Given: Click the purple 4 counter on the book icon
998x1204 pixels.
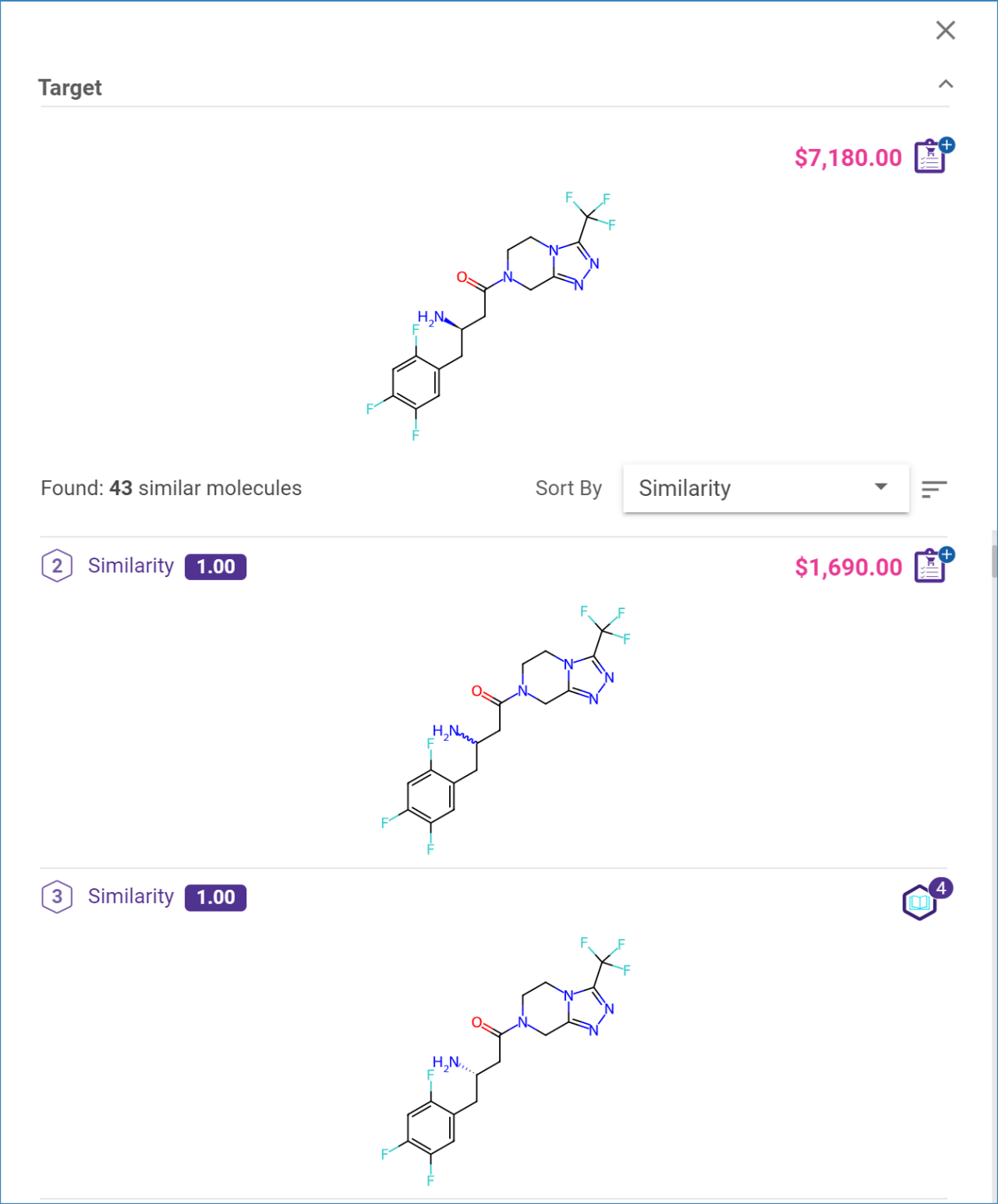Looking at the screenshot, I should (x=941, y=887).
